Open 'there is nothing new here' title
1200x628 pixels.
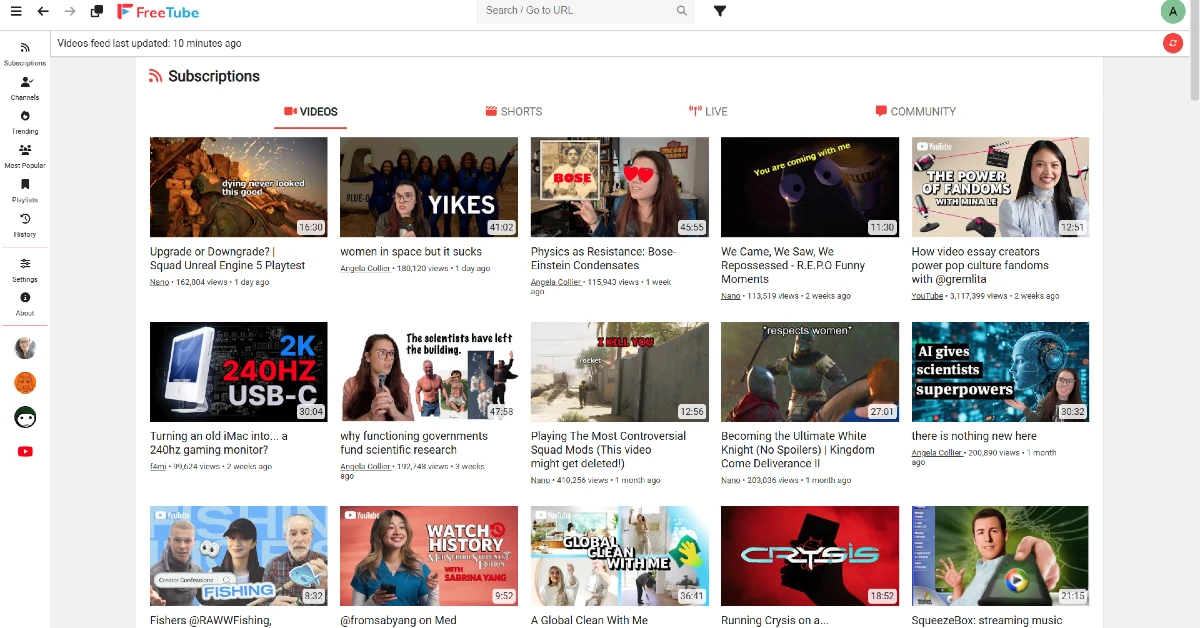tap(974, 436)
